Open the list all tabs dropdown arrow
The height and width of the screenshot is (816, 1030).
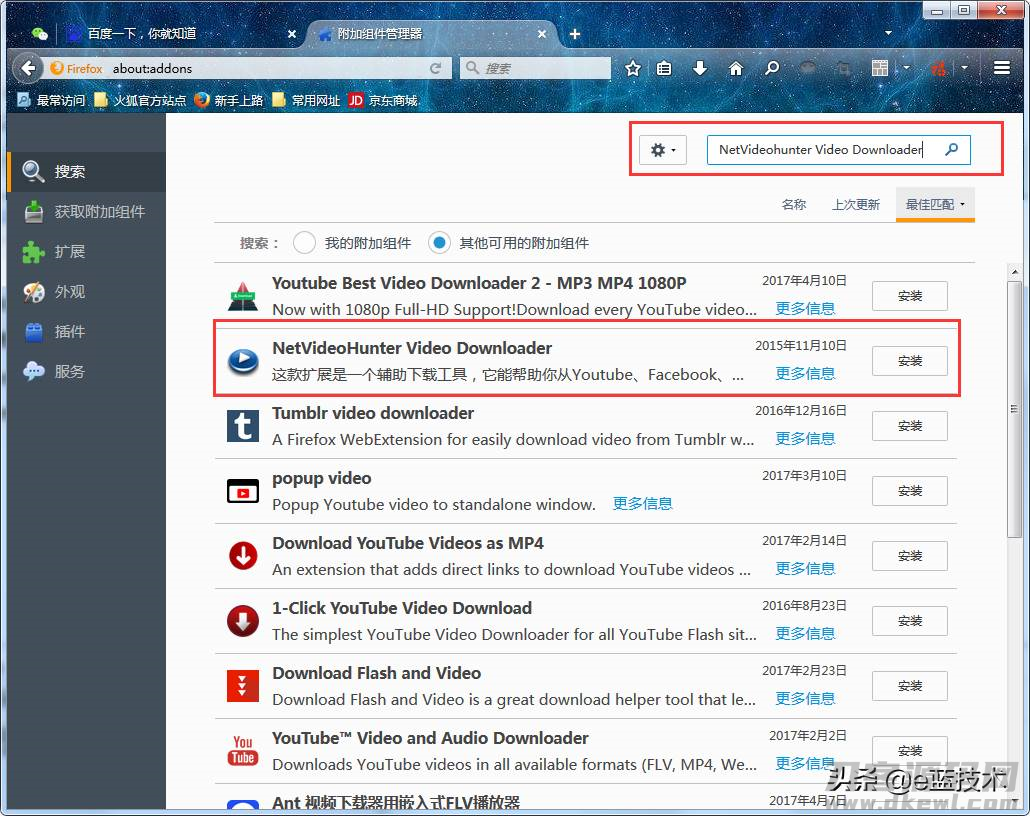pyautogui.click(x=889, y=33)
